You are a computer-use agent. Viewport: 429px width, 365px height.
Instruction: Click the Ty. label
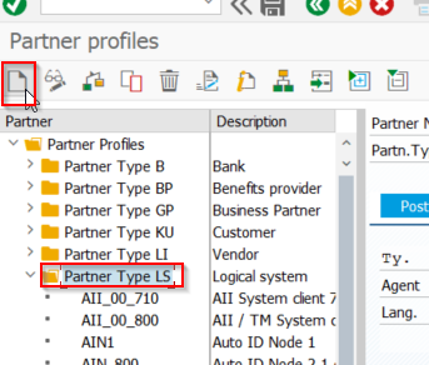(395, 259)
